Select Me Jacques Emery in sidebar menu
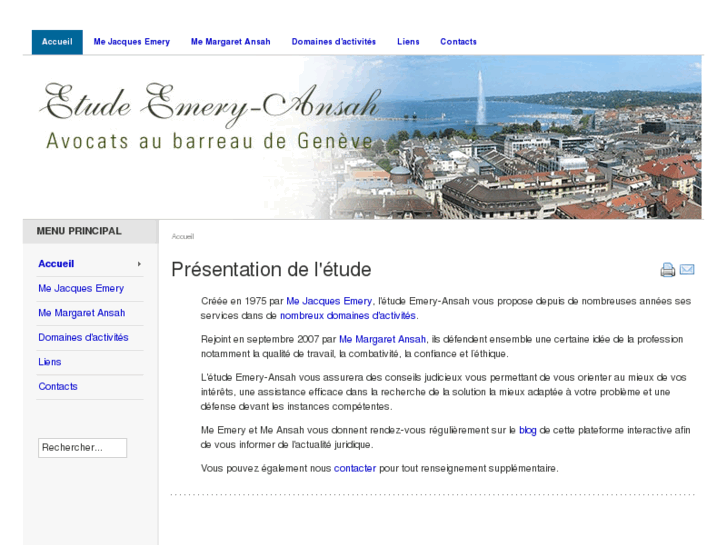Image resolution: width=727 pixels, height=545 pixels. pyautogui.click(x=81, y=289)
